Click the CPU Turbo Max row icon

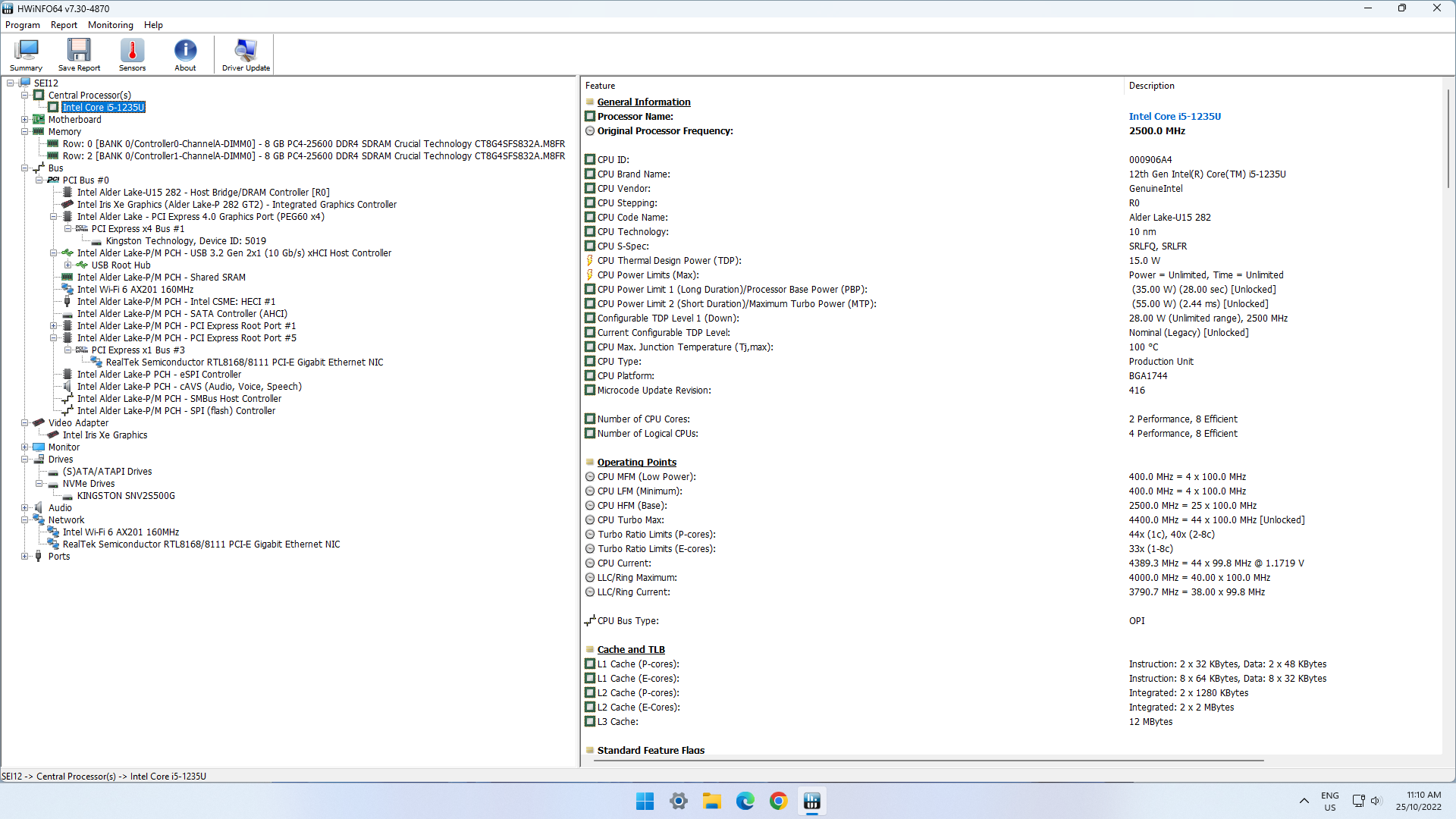(589, 520)
